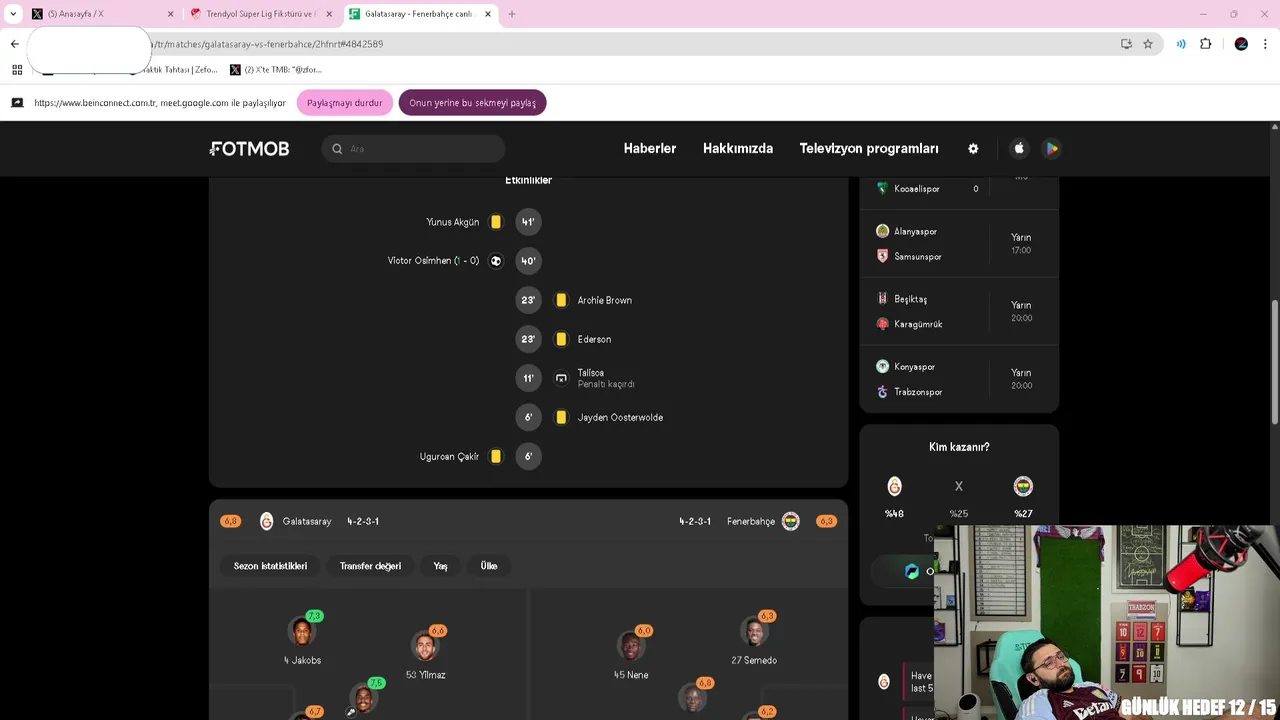Open bookmark X'te TMB in bookmarks bar
This screenshot has width=1280, height=720.
click(276, 70)
